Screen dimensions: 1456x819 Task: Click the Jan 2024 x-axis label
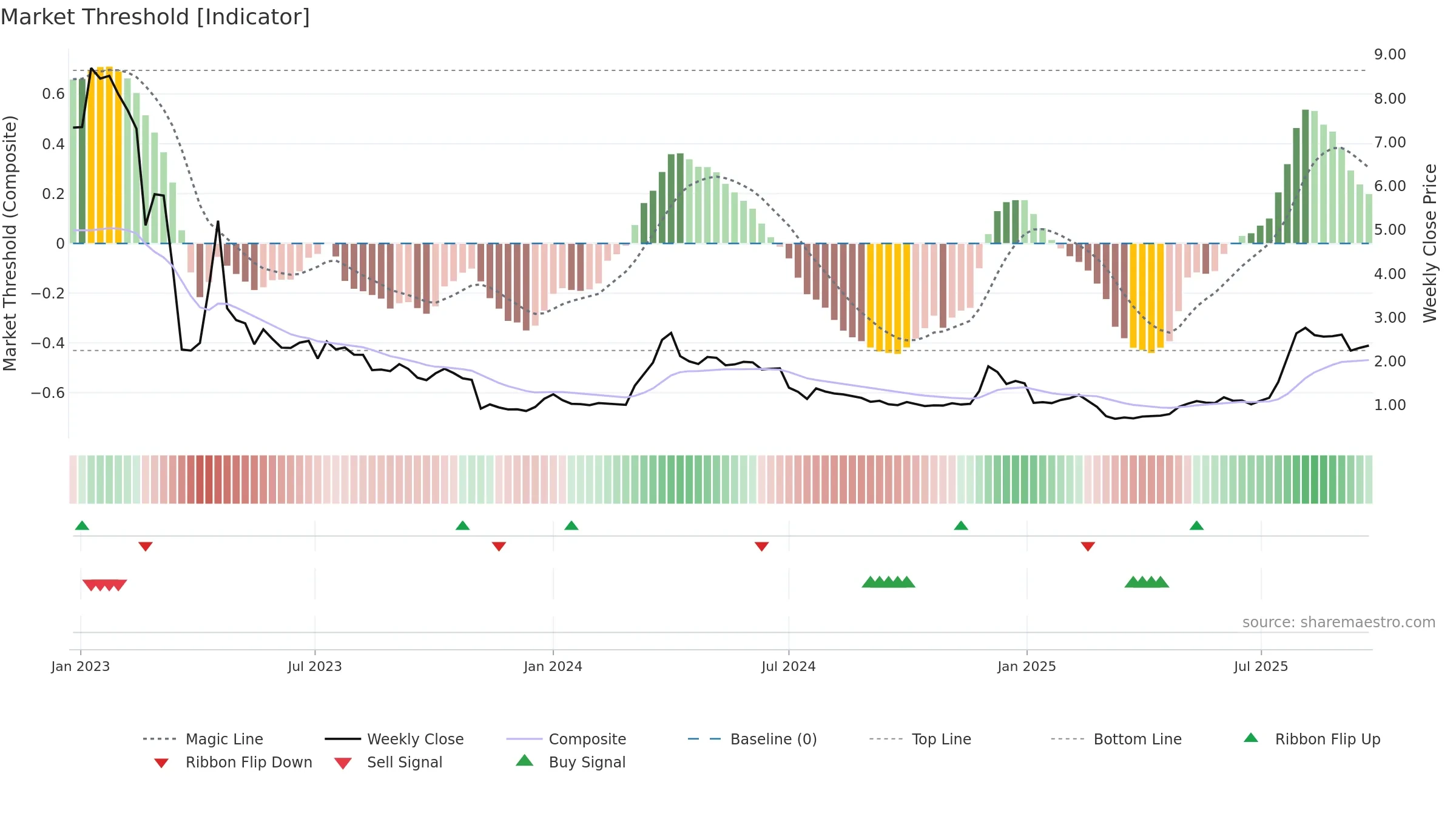point(553,666)
